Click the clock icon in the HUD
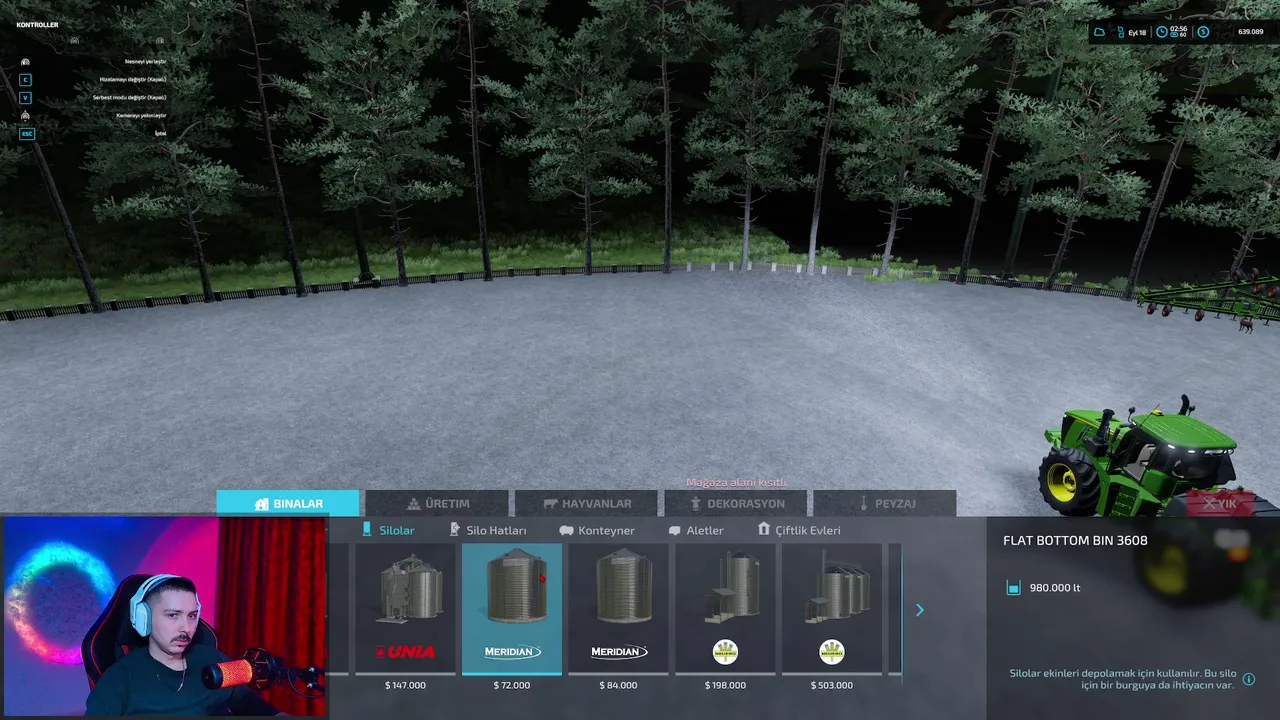1280x720 pixels. (1162, 32)
